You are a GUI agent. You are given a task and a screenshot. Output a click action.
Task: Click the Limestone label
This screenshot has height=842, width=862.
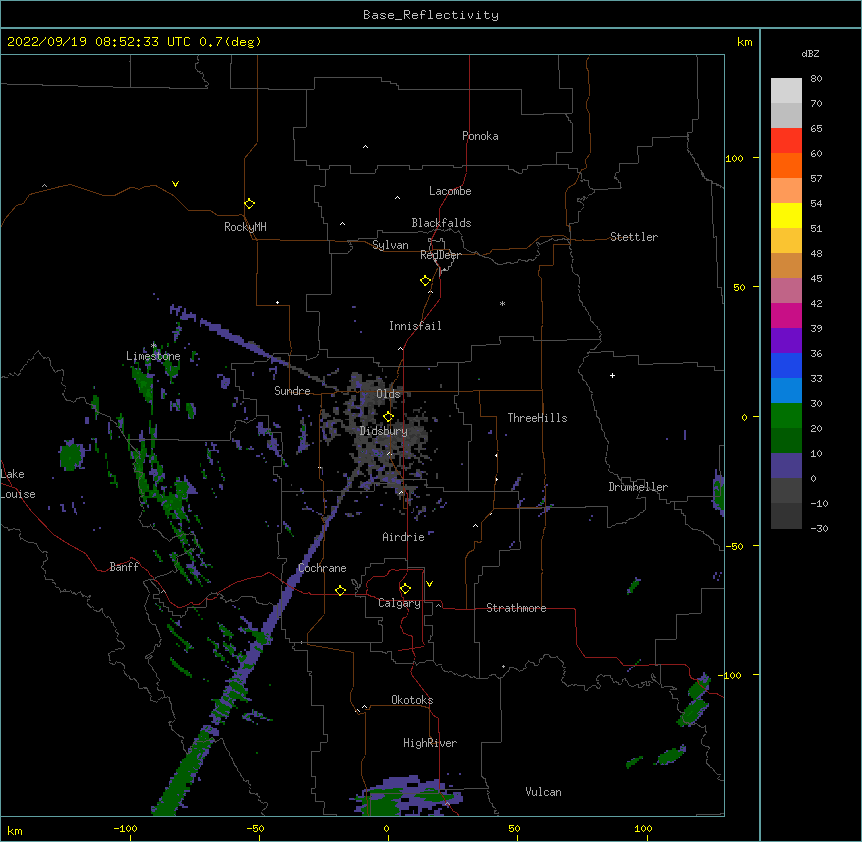pos(153,356)
